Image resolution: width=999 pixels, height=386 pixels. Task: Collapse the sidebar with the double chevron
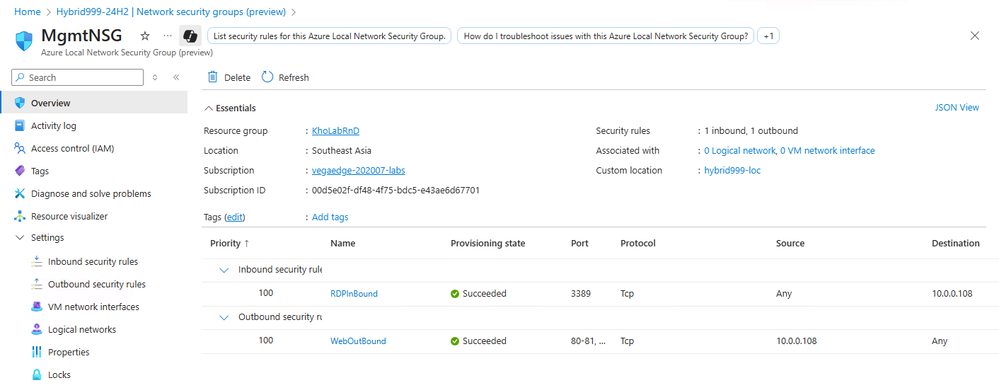tap(176, 77)
